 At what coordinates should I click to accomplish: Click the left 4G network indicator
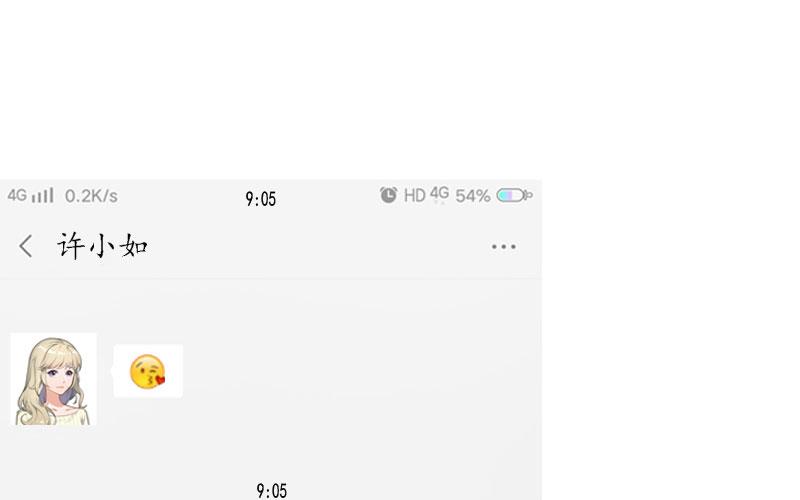(x=17, y=195)
